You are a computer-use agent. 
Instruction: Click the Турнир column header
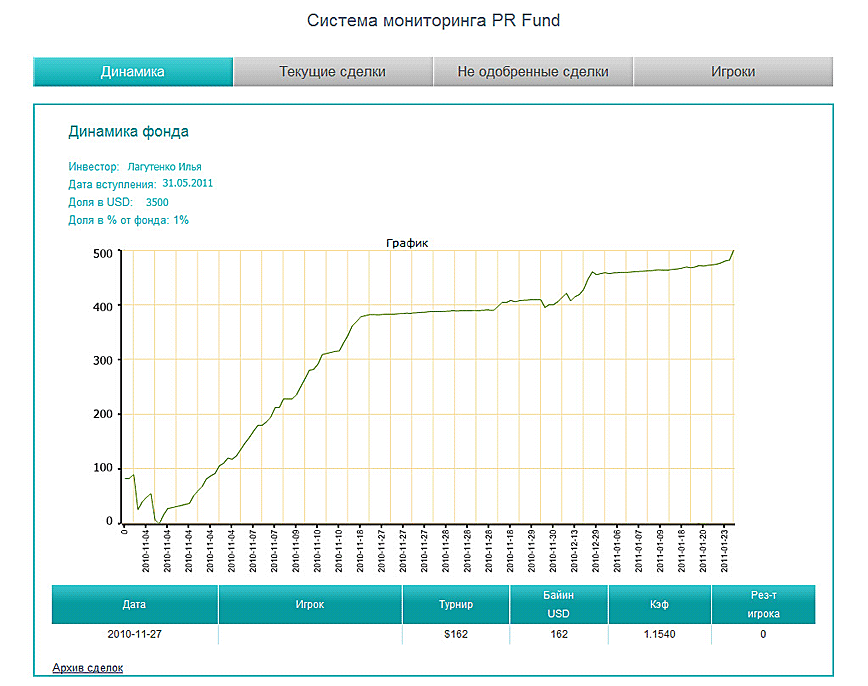tap(455, 604)
